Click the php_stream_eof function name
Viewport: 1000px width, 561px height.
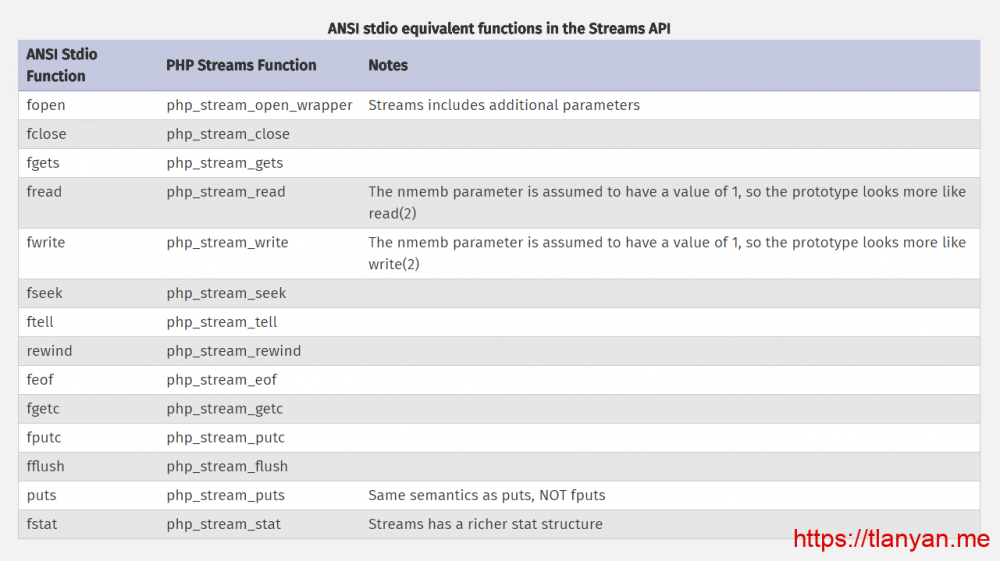222,380
